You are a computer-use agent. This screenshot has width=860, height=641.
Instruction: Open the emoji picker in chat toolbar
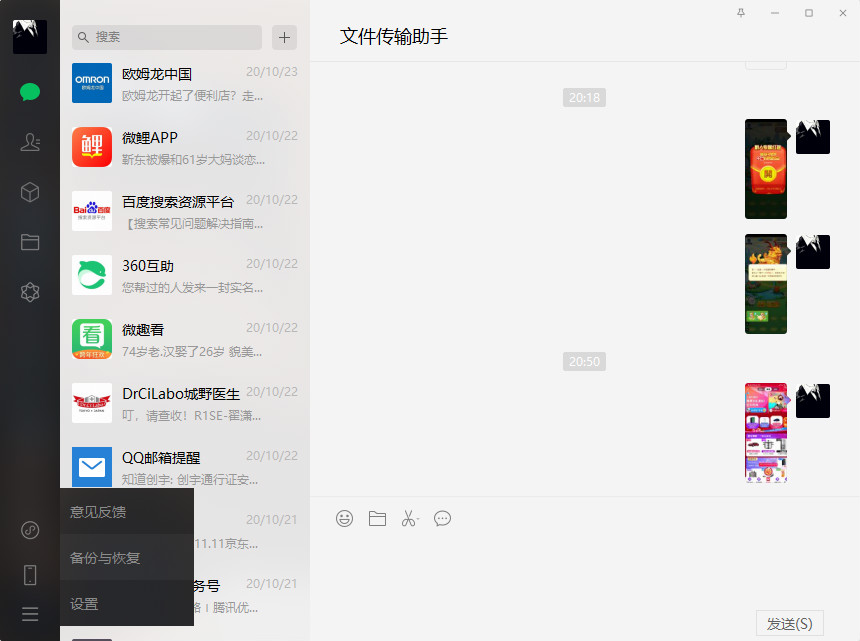(344, 518)
